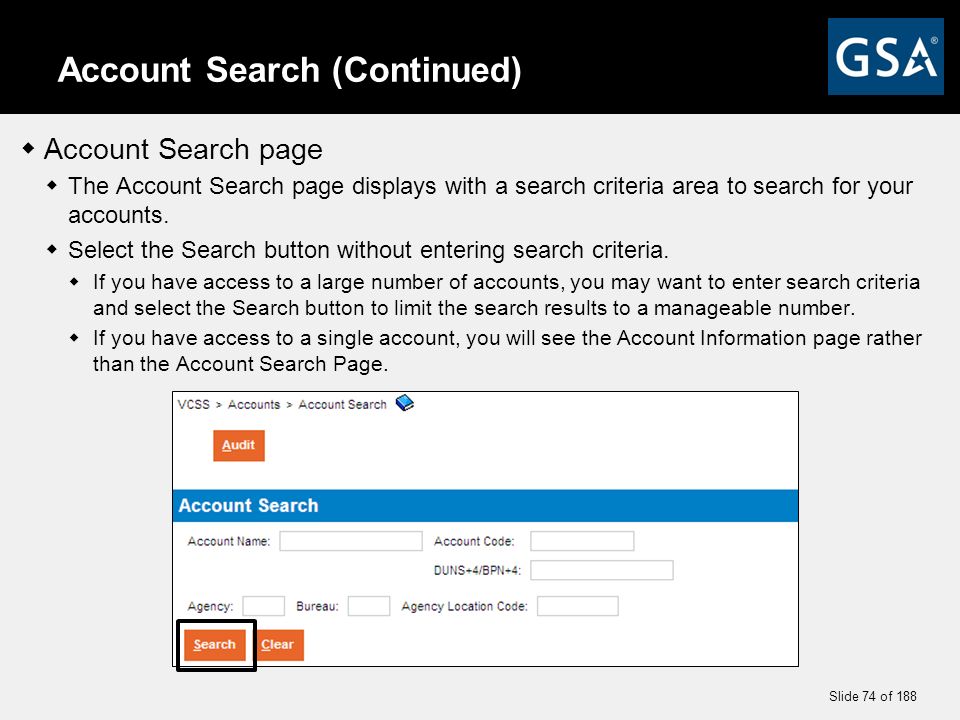Focus the Account Code field

tap(582, 541)
